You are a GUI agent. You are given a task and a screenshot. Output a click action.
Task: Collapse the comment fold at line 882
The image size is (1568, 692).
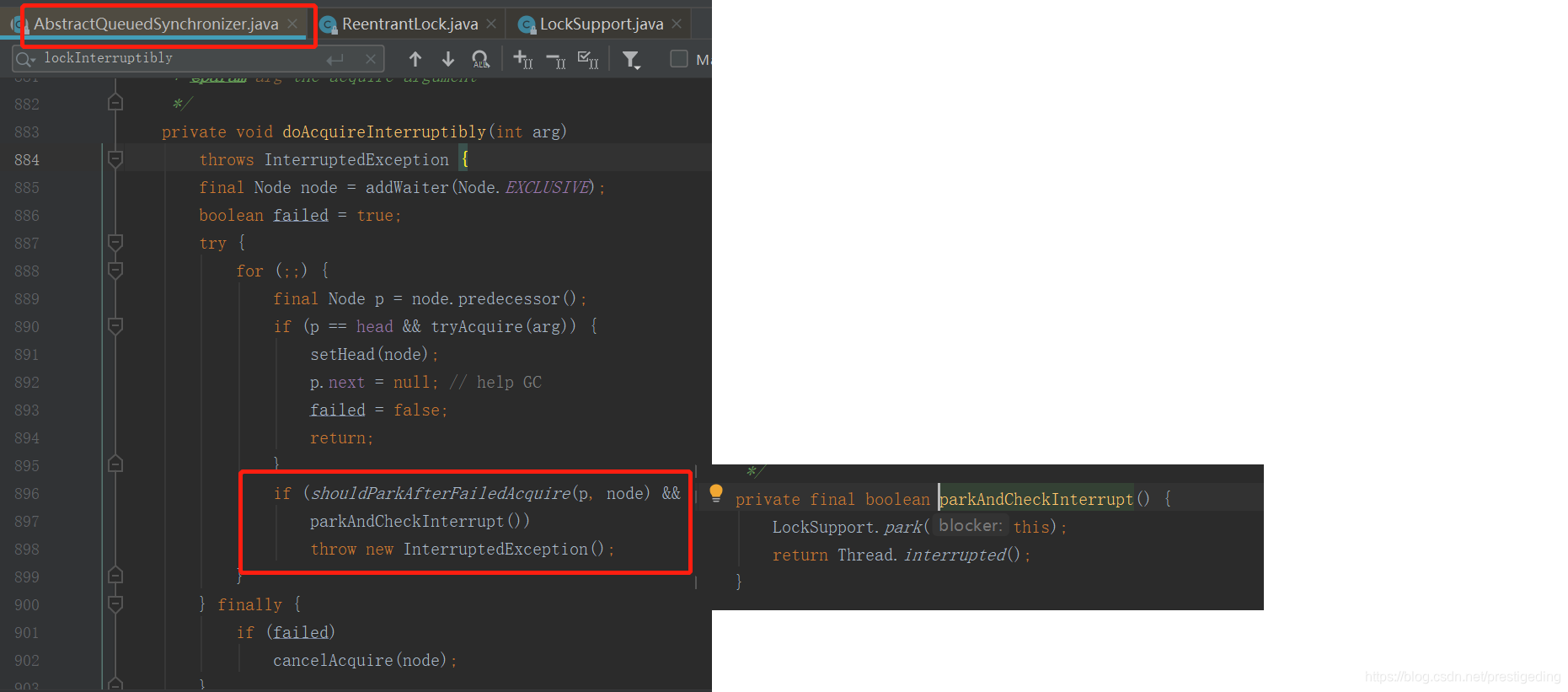pos(115,103)
